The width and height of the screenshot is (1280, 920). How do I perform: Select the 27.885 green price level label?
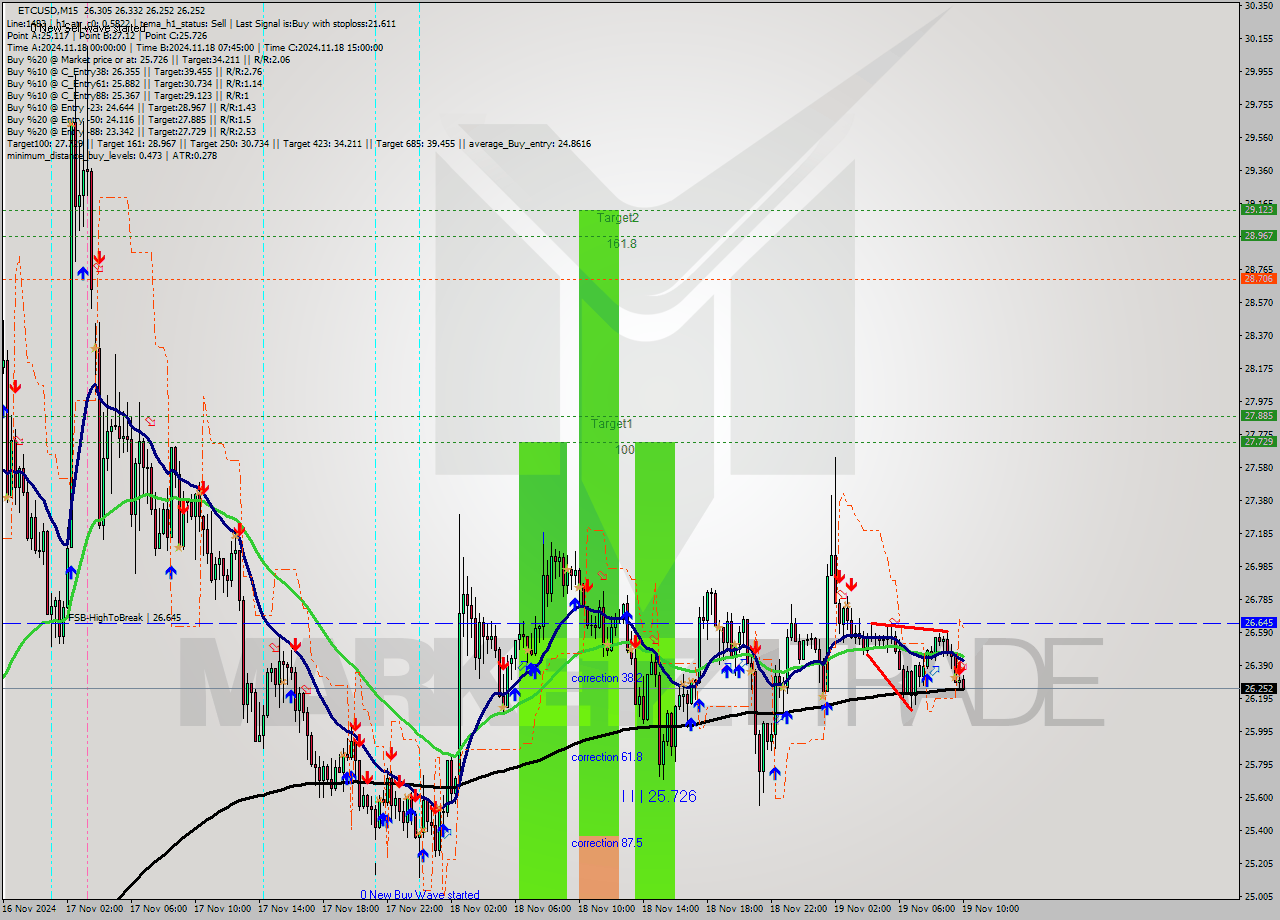coord(1258,416)
